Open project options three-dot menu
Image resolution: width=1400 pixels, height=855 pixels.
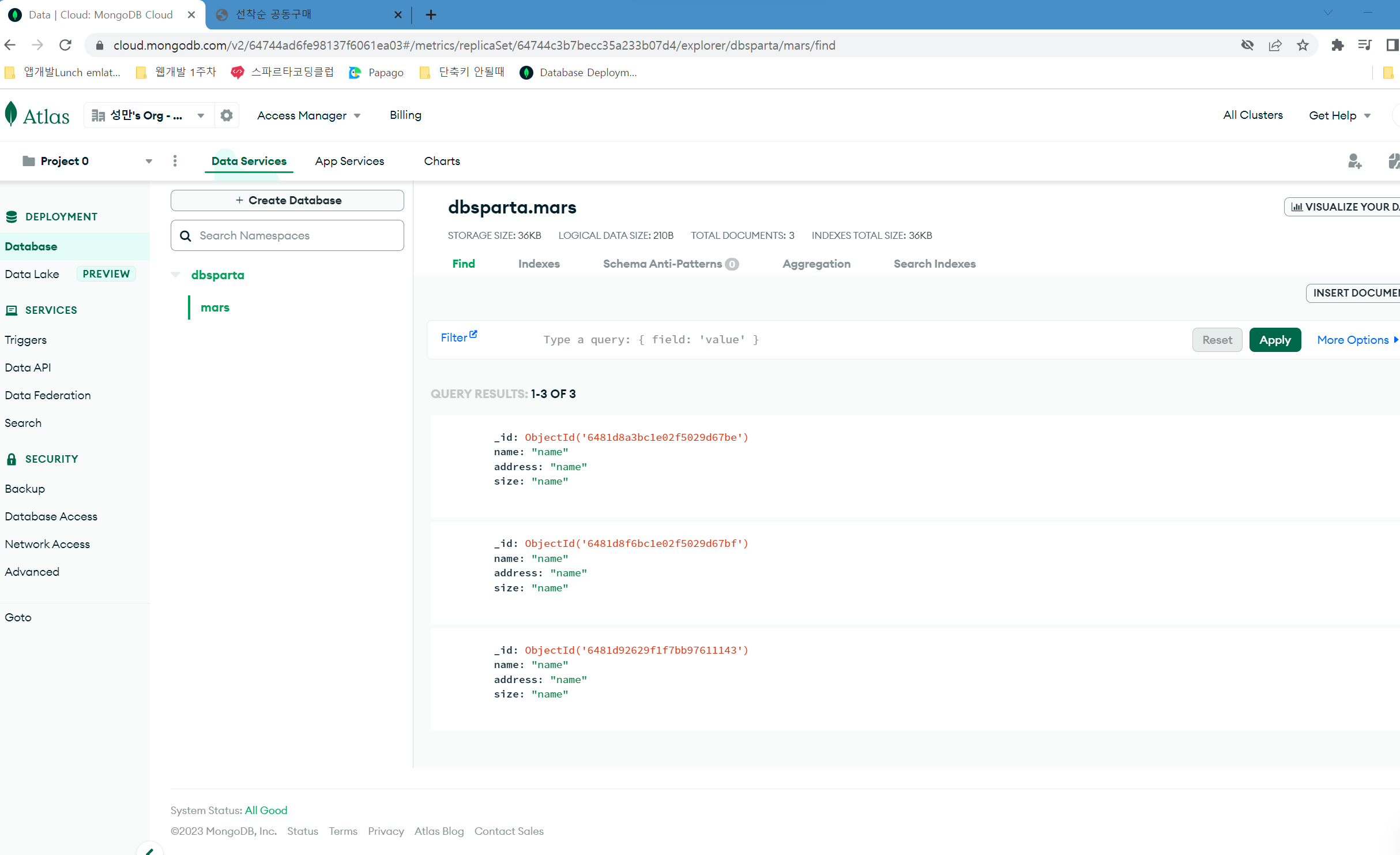coord(175,161)
